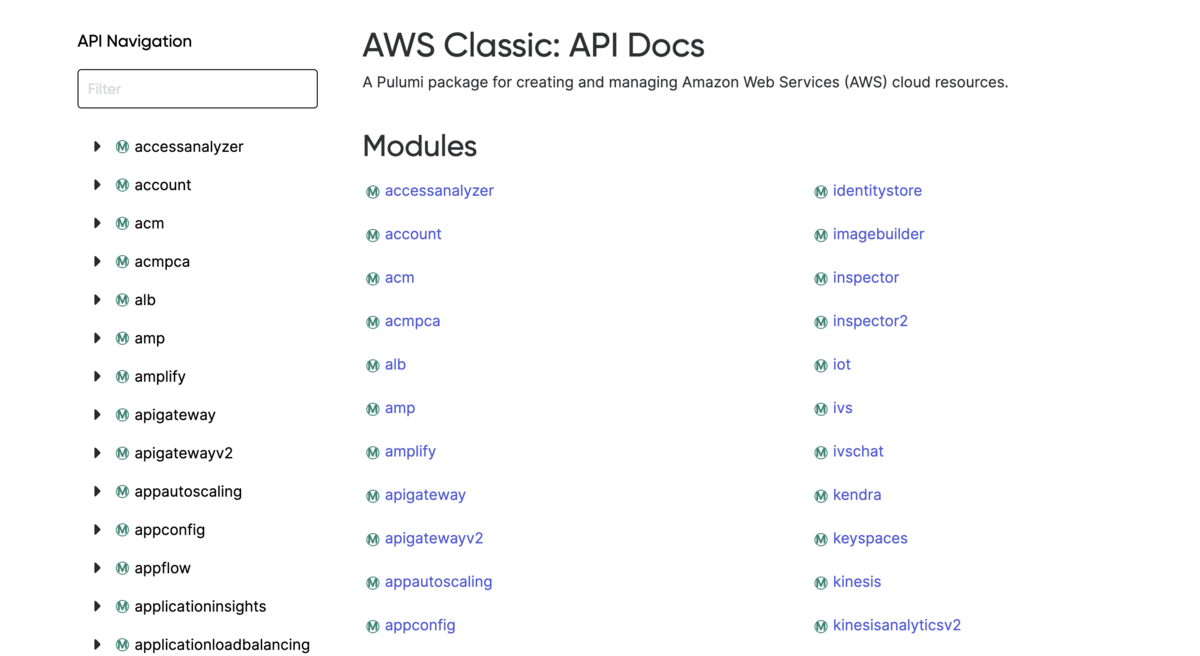Click module icon beside alb in sidebar
The height and width of the screenshot is (656, 1200).
click(x=122, y=300)
